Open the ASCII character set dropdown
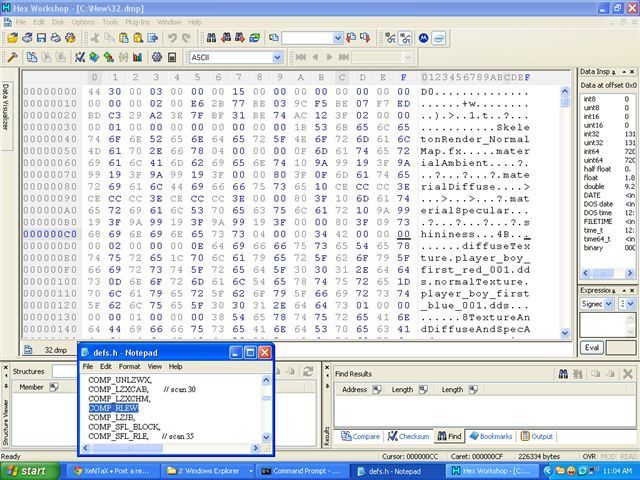Screen dimensions: 640x480 pyautogui.click(x=277, y=57)
